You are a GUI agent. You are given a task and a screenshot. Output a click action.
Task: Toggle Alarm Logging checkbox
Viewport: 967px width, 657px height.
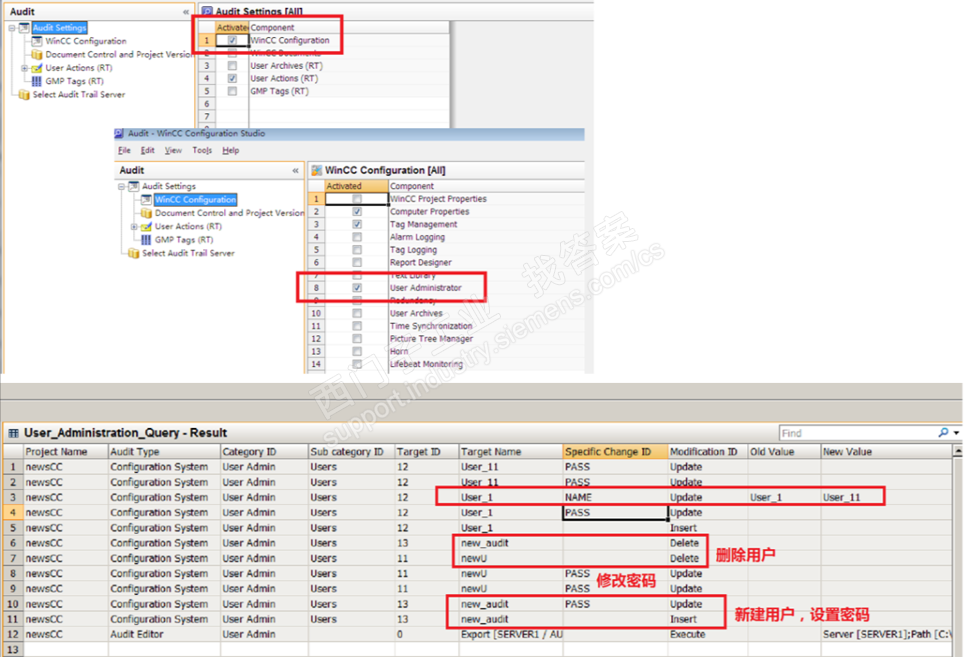(357, 237)
